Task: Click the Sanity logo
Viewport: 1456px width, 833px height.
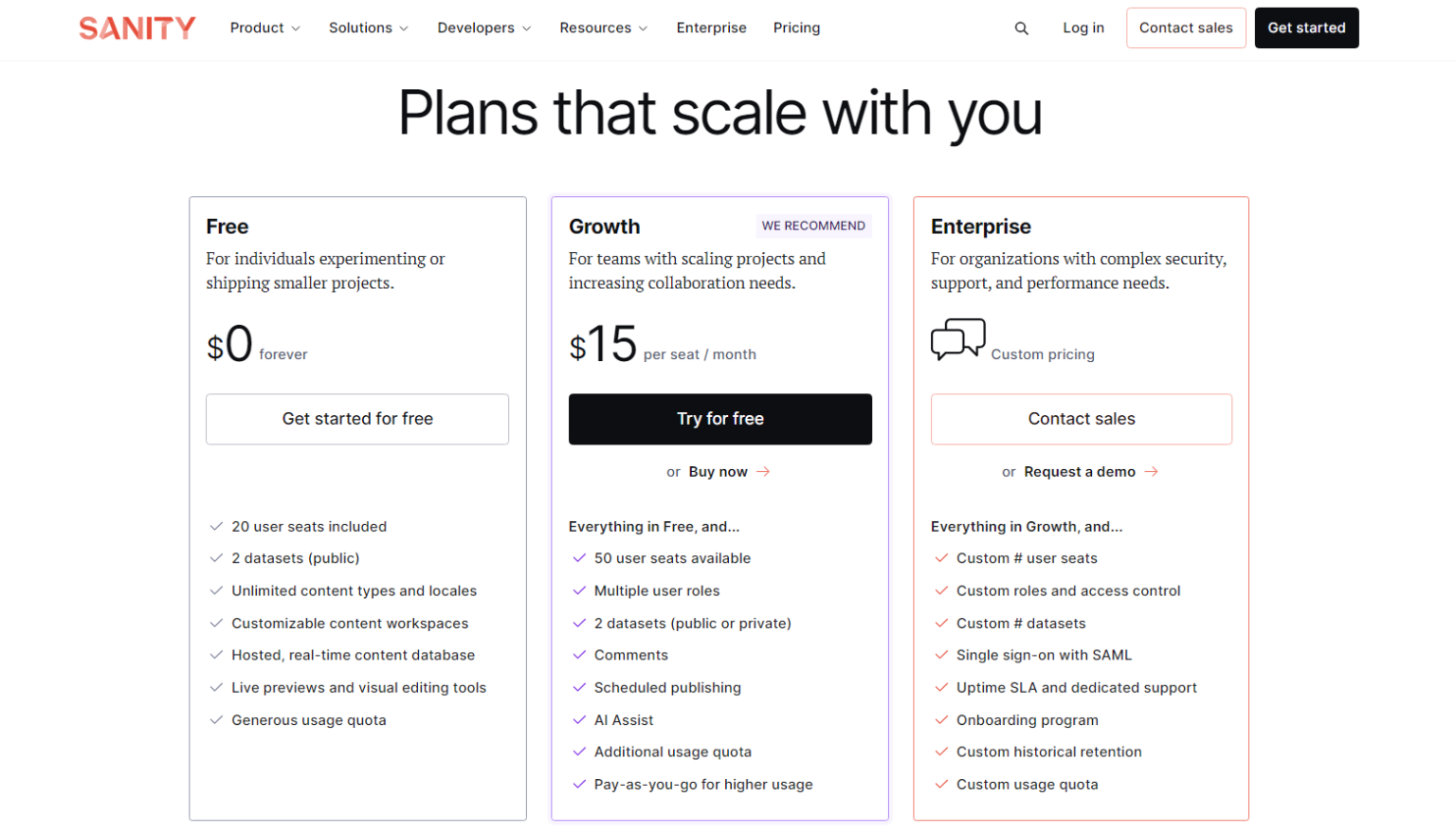Action: pos(136,27)
